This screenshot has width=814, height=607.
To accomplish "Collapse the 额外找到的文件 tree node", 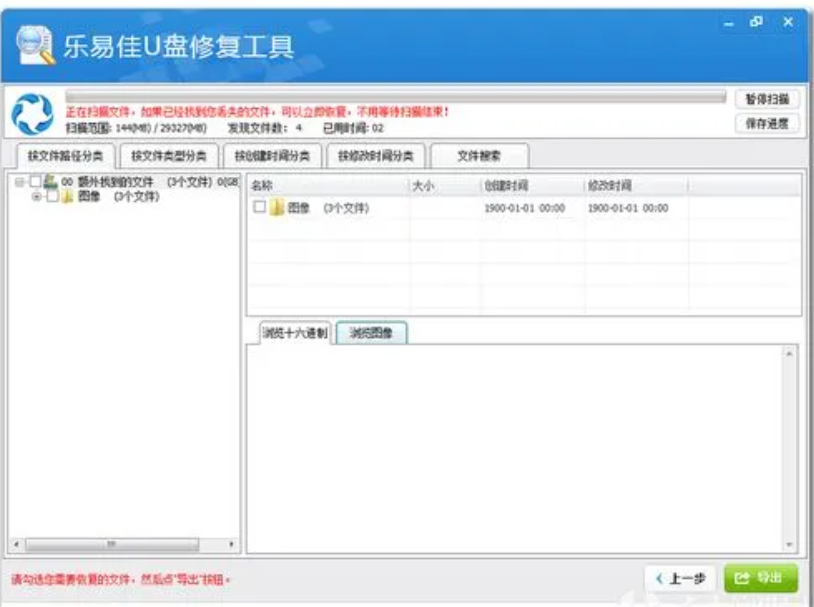I will (x=20, y=182).
